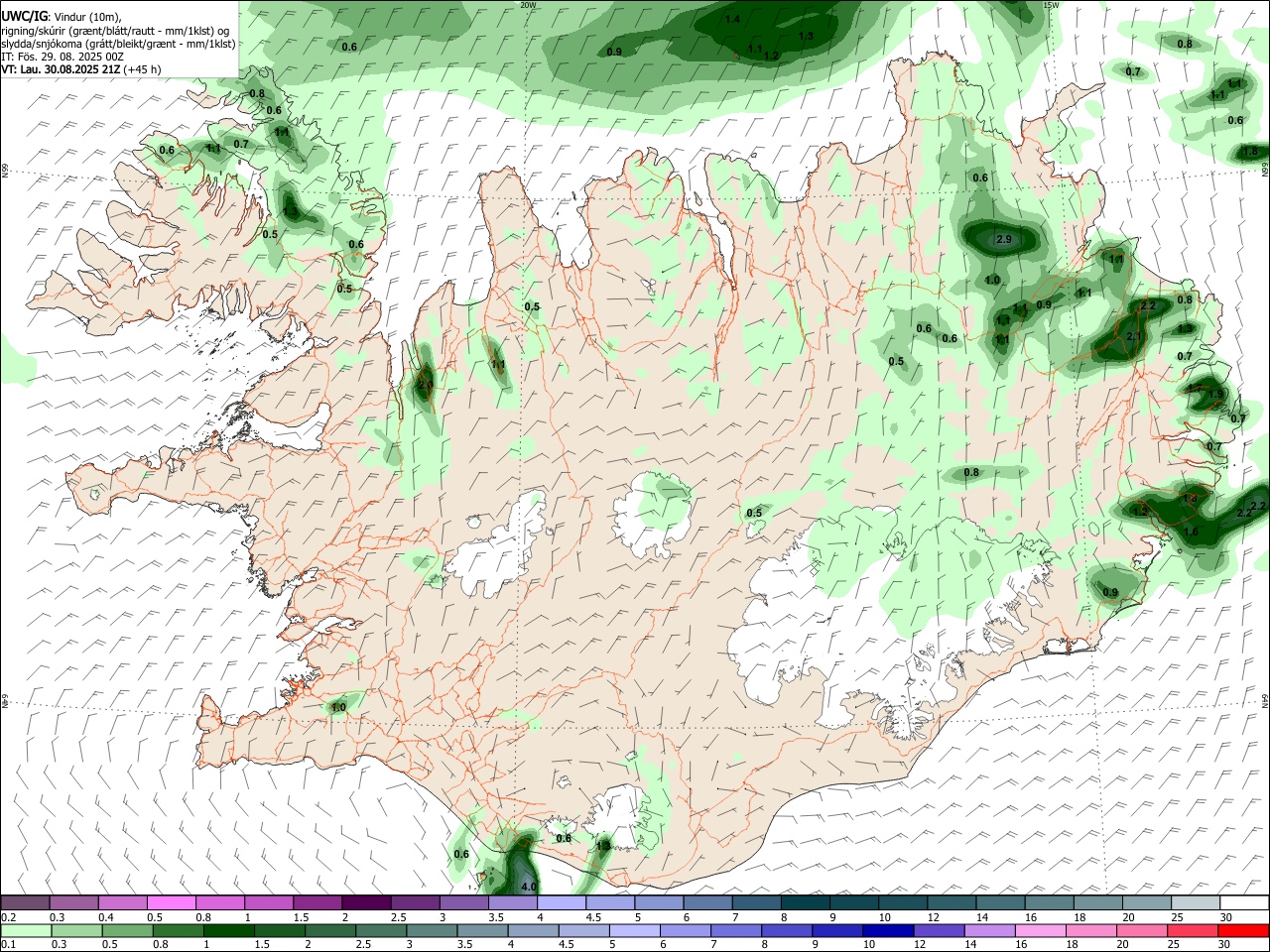Click the UWC/IG title text

(x=25, y=16)
